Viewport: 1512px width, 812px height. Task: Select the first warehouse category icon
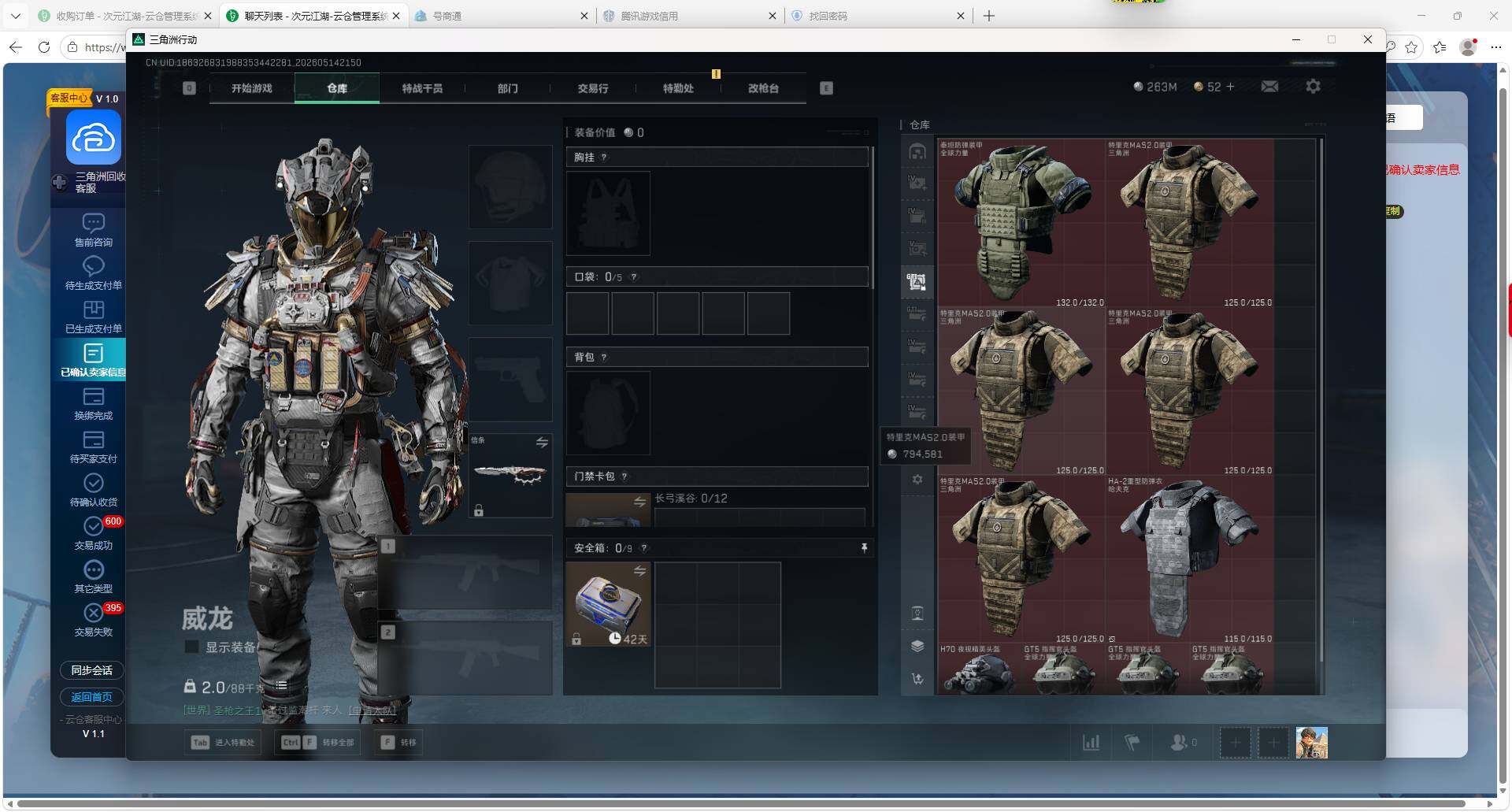[x=917, y=152]
